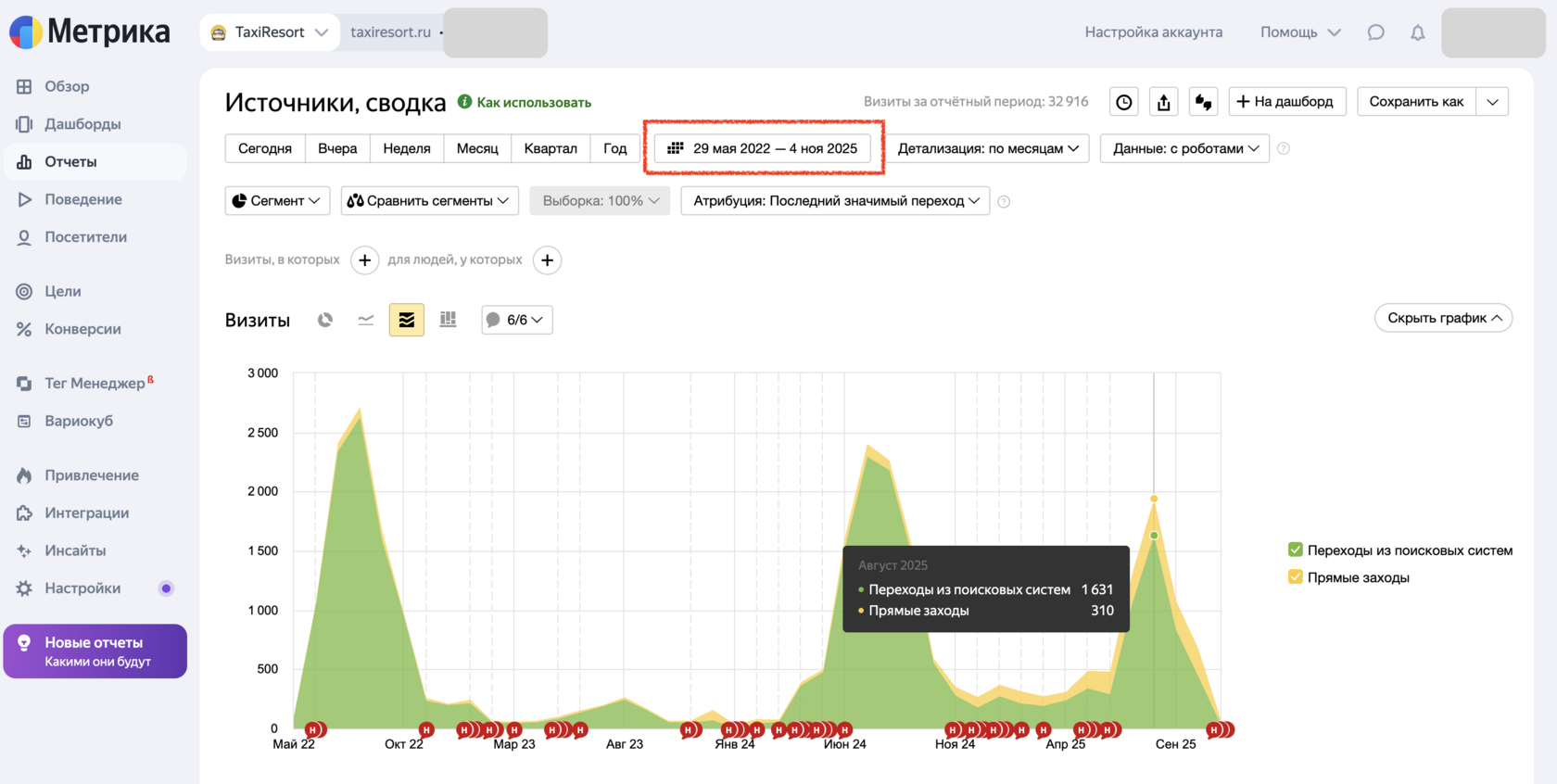Click На дашборд button
1557x784 pixels.
click(1287, 102)
